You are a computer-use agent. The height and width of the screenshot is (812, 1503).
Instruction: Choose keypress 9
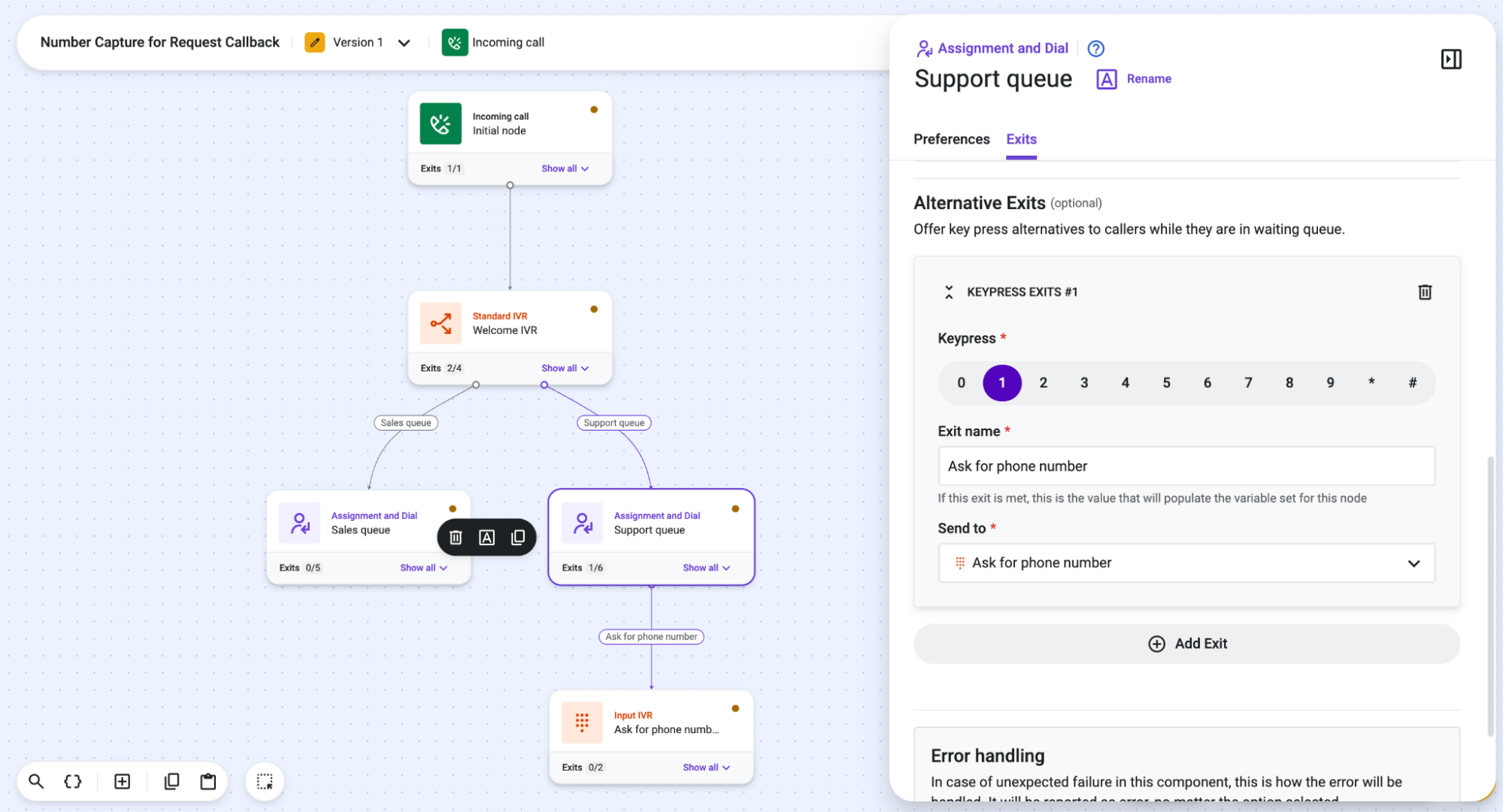pos(1330,383)
